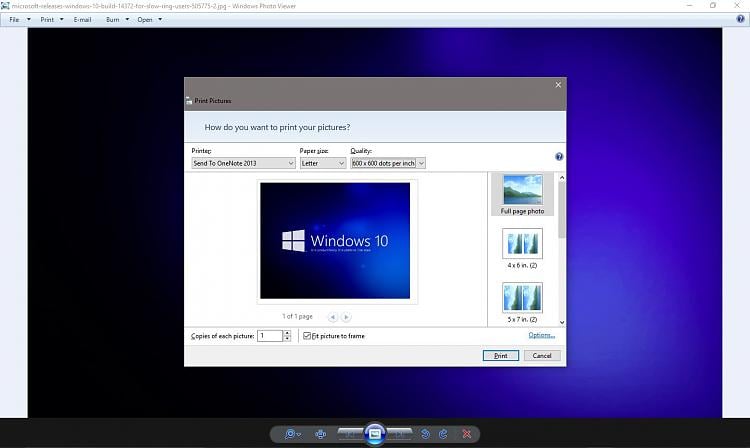Open the Burn menu
750x448 pixels.
tap(117, 20)
